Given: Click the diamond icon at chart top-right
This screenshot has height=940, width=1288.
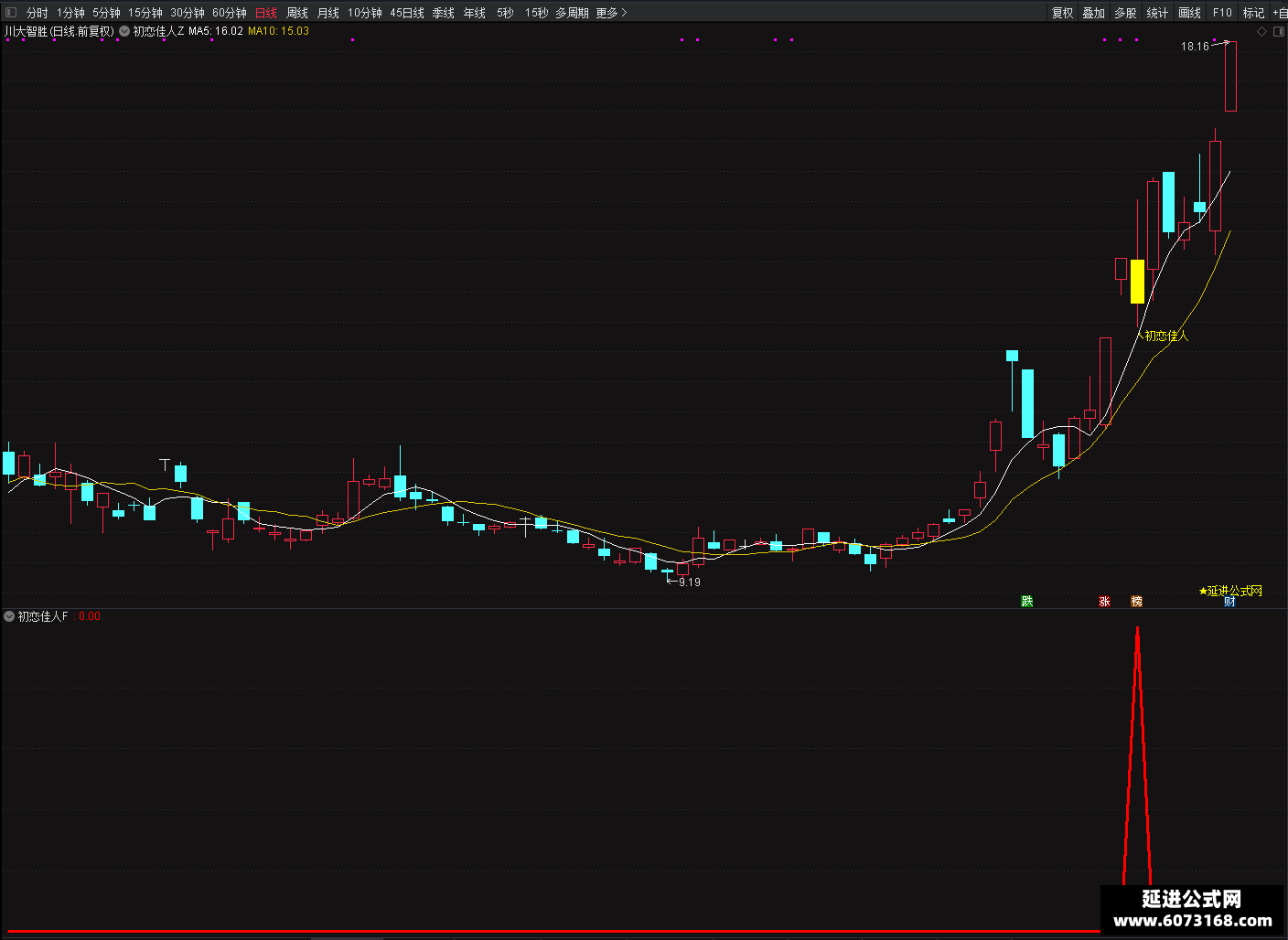Looking at the screenshot, I should [1262, 31].
